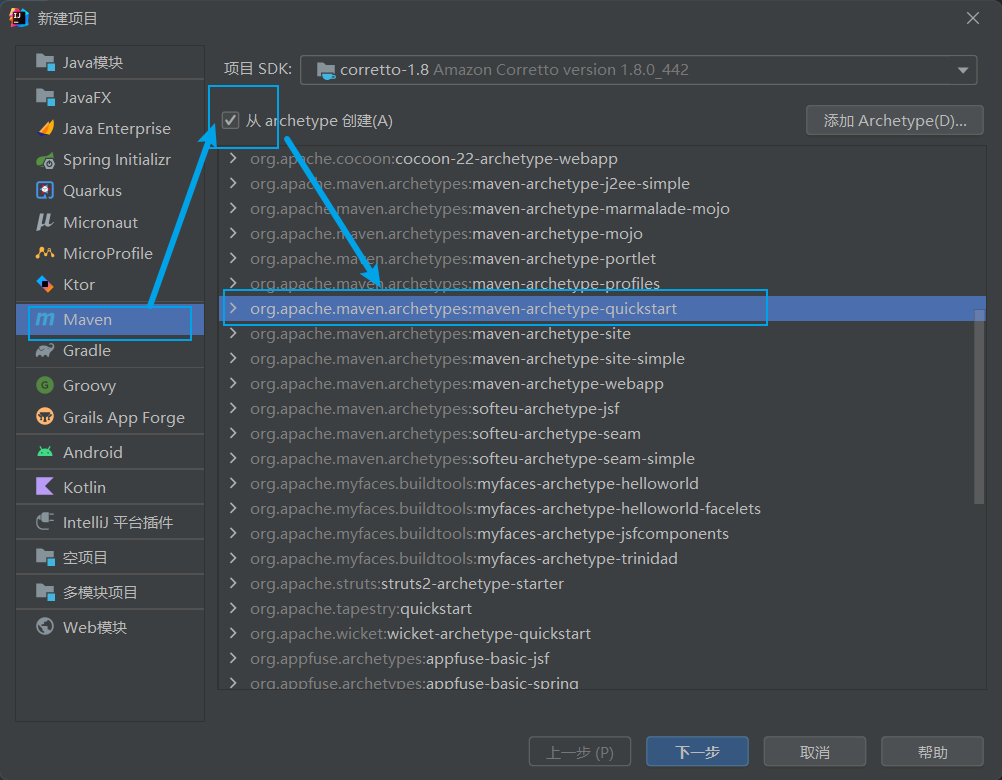Image resolution: width=1002 pixels, height=780 pixels.
Task: Expand maven-archetype-j2ee-simple chevron
Action: click(x=233, y=183)
